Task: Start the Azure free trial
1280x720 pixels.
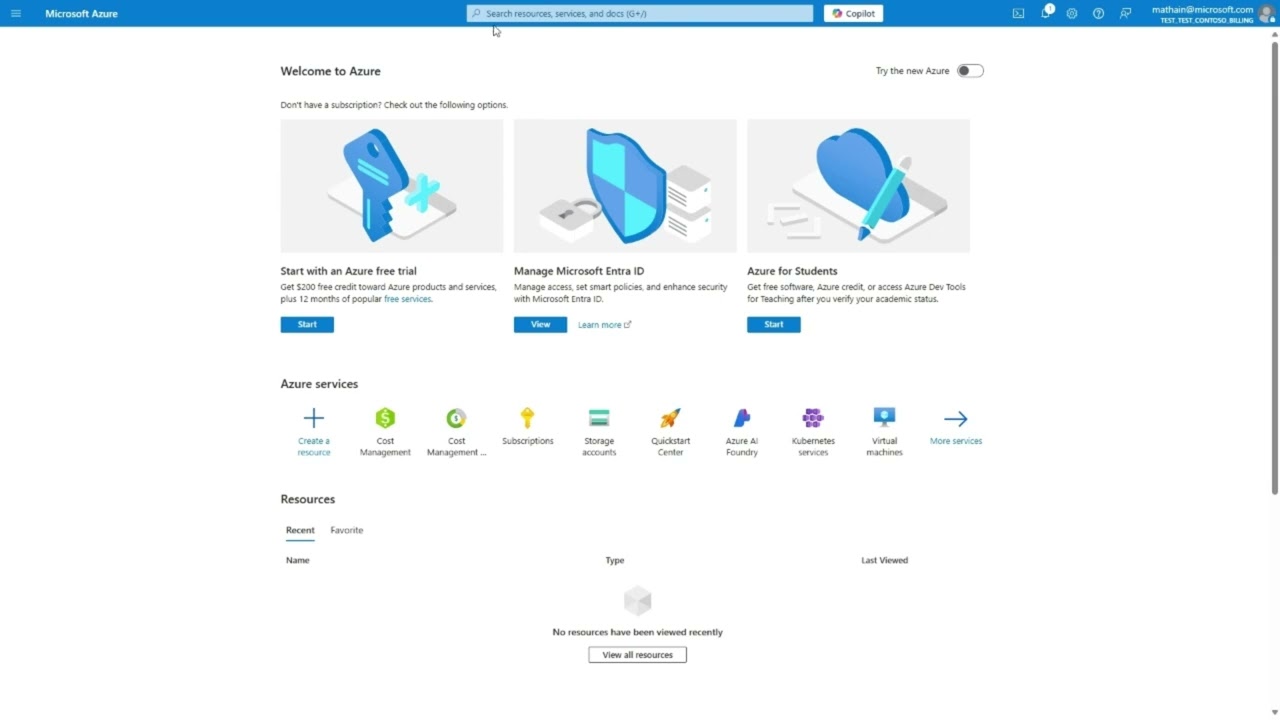Action: point(307,324)
